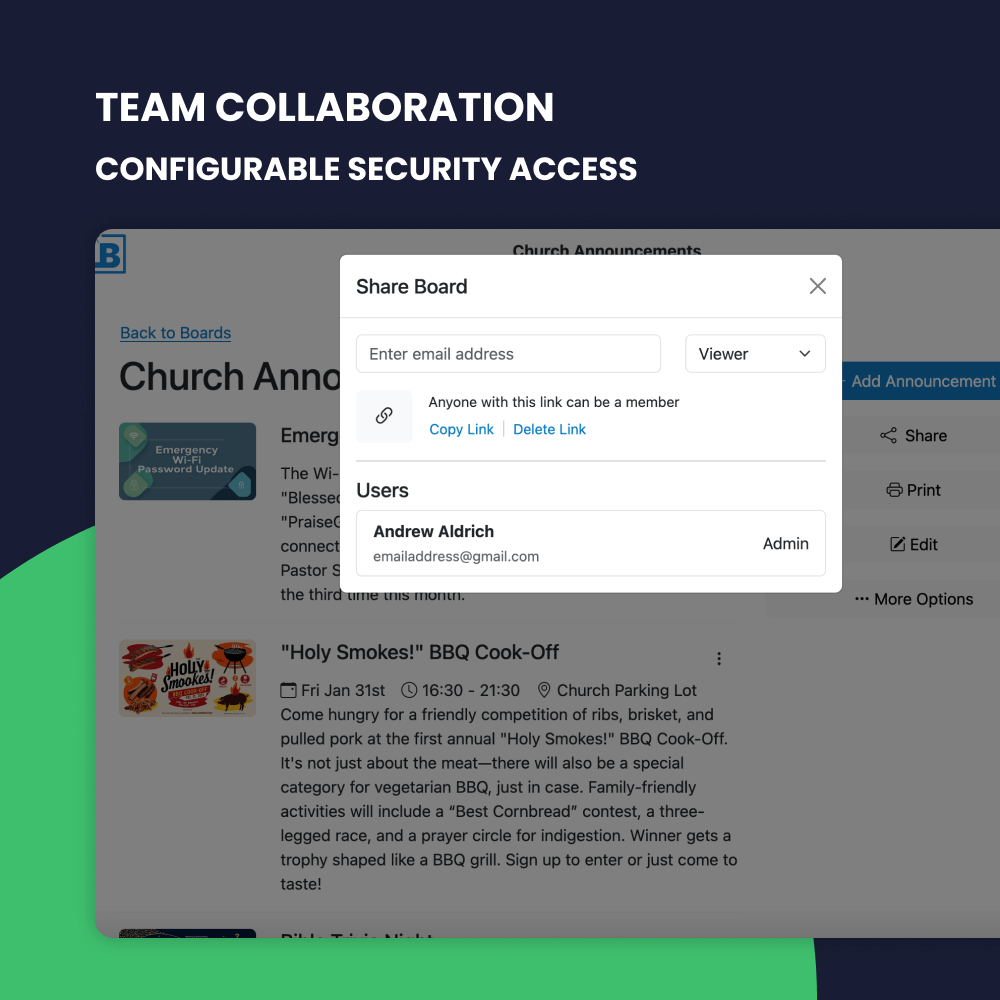Click Copy Link
1000x1000 pixels.
click(461, 429)
